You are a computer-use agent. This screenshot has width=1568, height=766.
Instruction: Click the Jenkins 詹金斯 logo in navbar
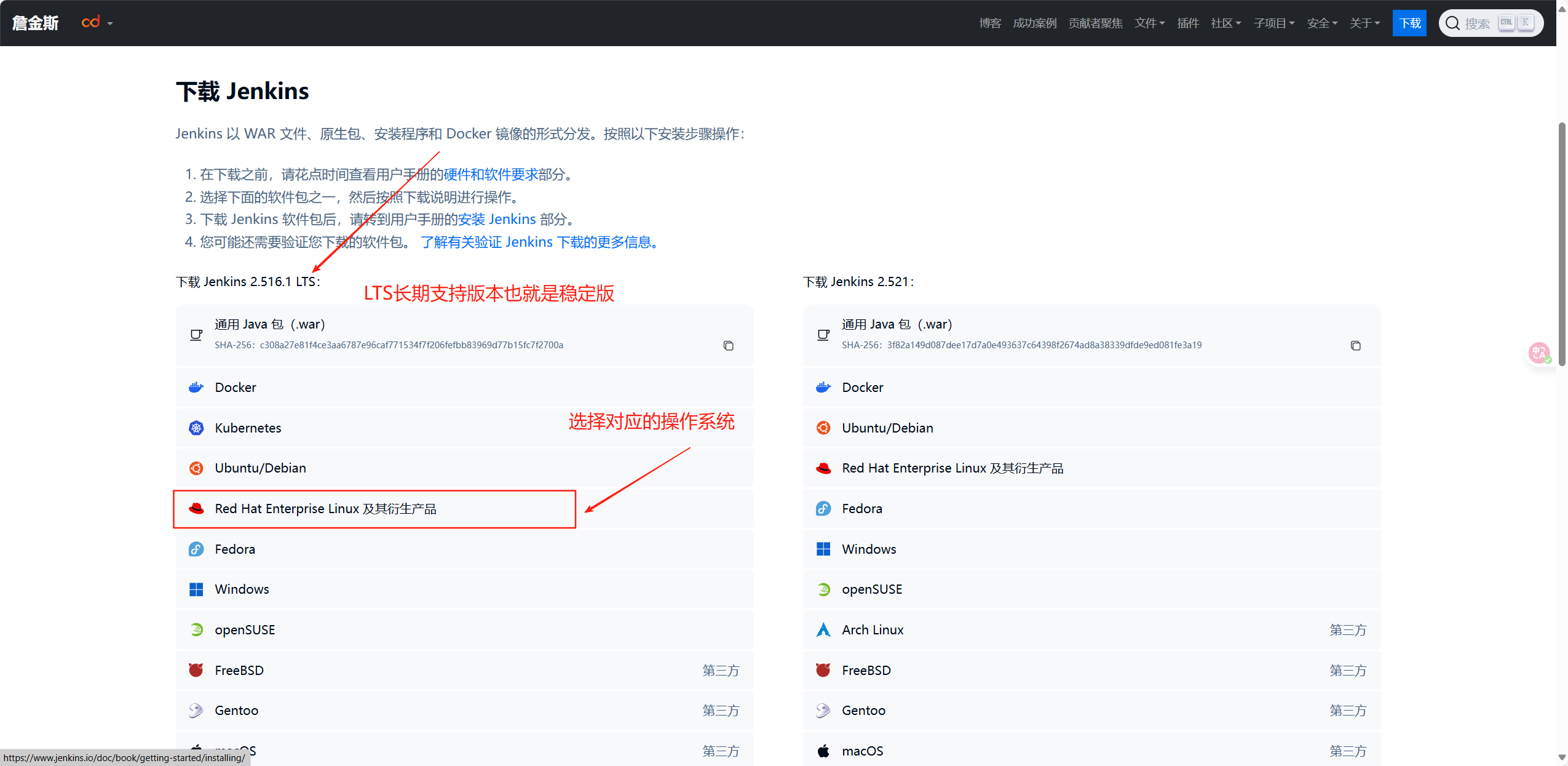[x=35, y=23]
